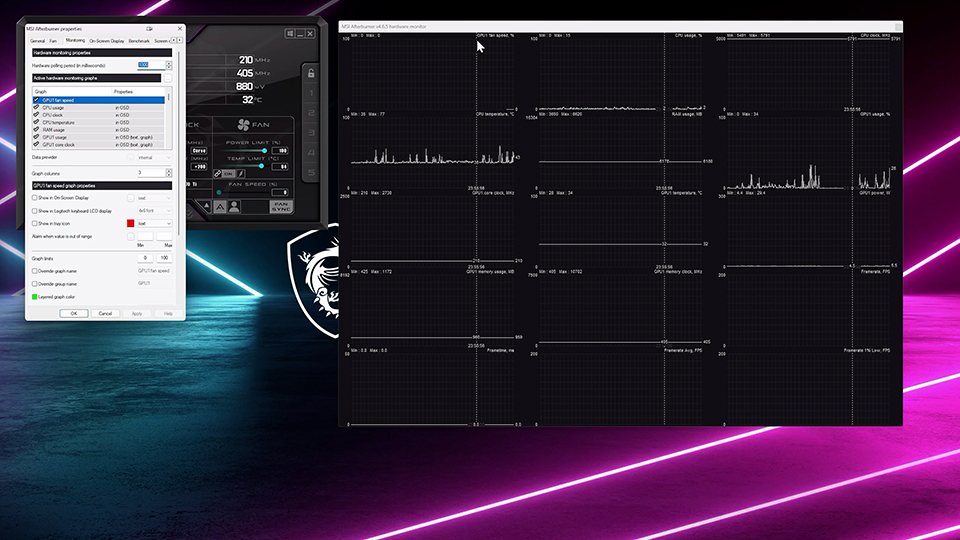
Task: Check Override graph name option
Action: pos(35,271)
